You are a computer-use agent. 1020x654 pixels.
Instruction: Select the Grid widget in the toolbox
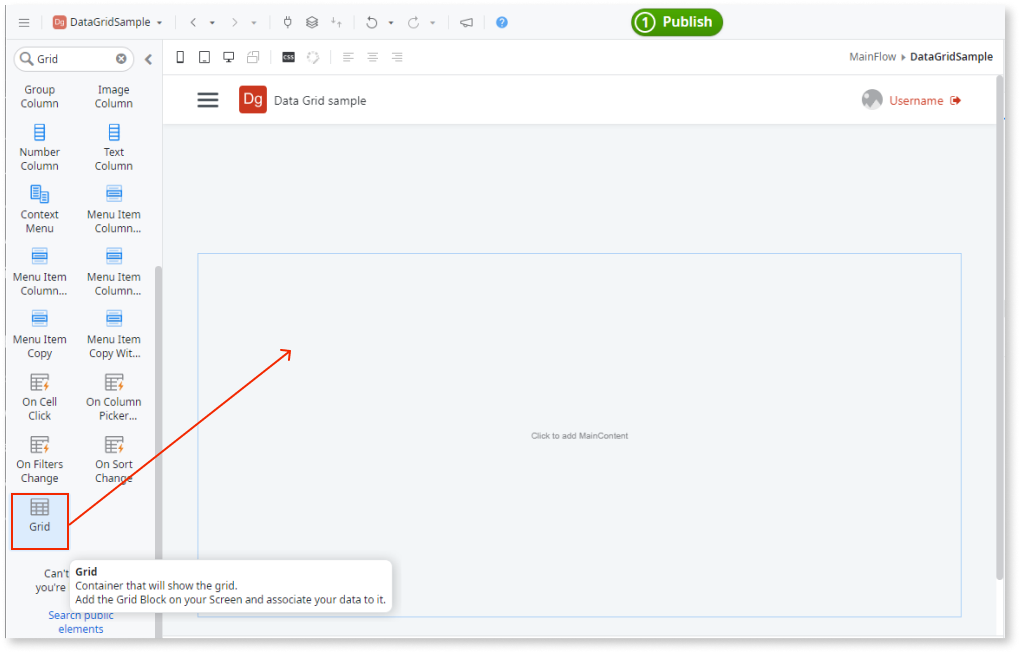pos(39,519)
